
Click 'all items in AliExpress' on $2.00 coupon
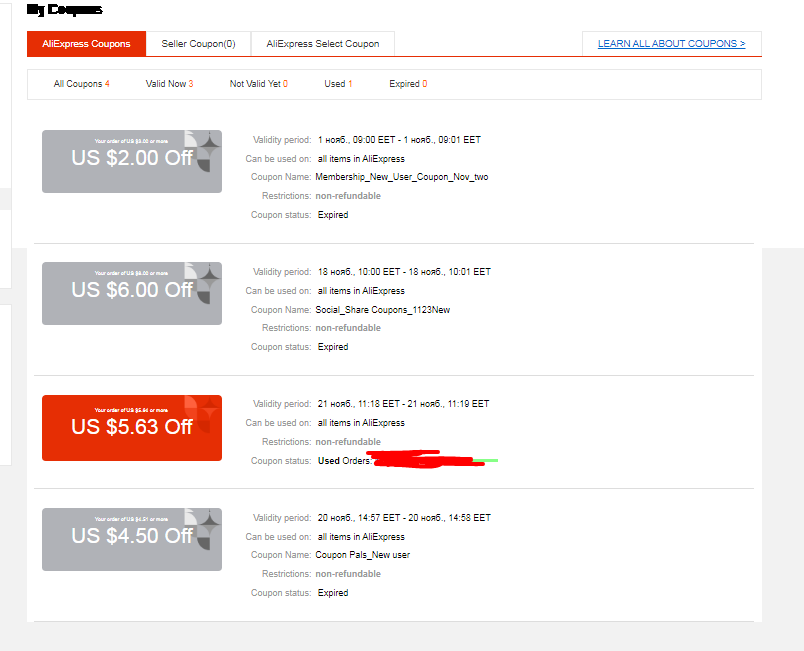click(361, 158)
